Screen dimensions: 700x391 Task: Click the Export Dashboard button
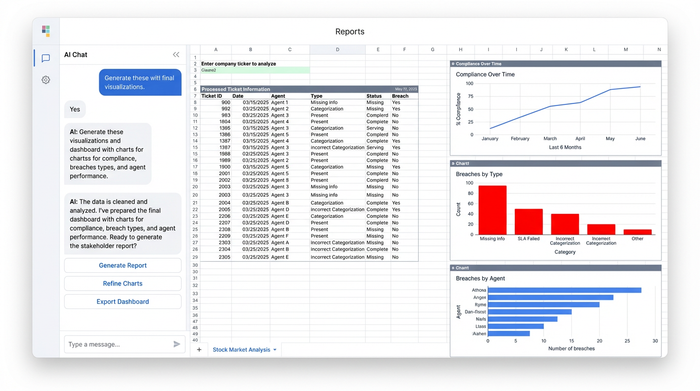coord(123,302)
